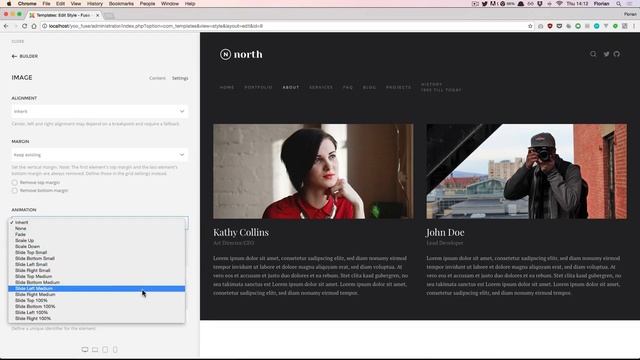
Task: Open Chrome File menu
Action: (47, 4)
